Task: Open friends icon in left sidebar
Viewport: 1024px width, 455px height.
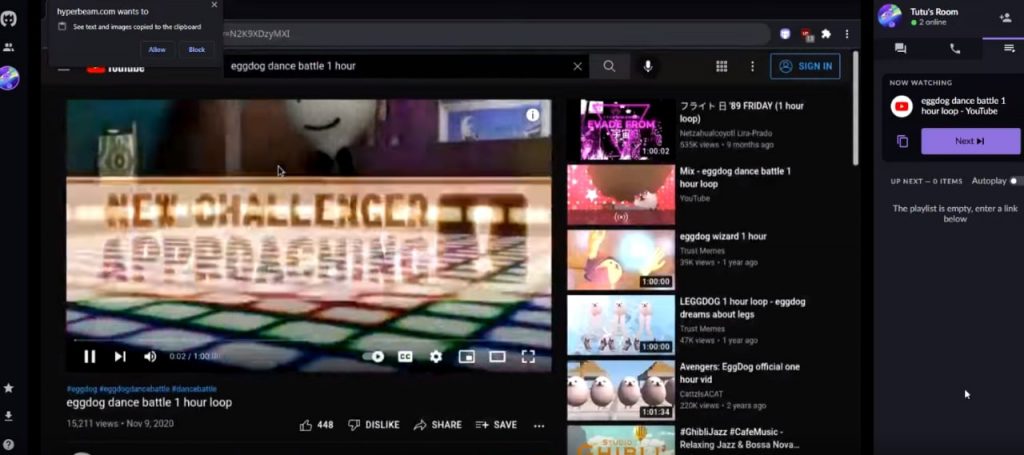Action: (x=8, y=48)
